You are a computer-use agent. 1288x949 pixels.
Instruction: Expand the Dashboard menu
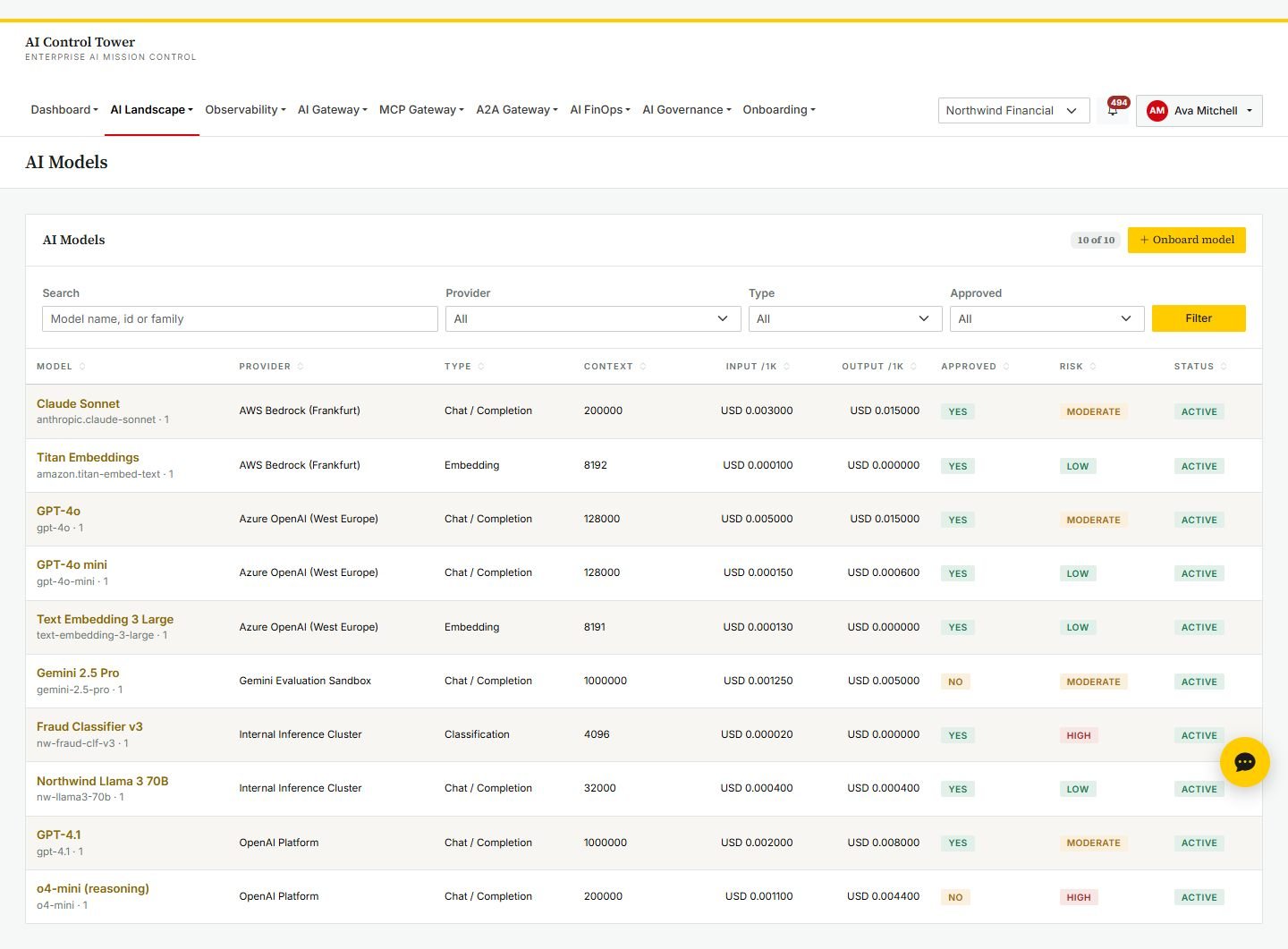pos(64,110)
